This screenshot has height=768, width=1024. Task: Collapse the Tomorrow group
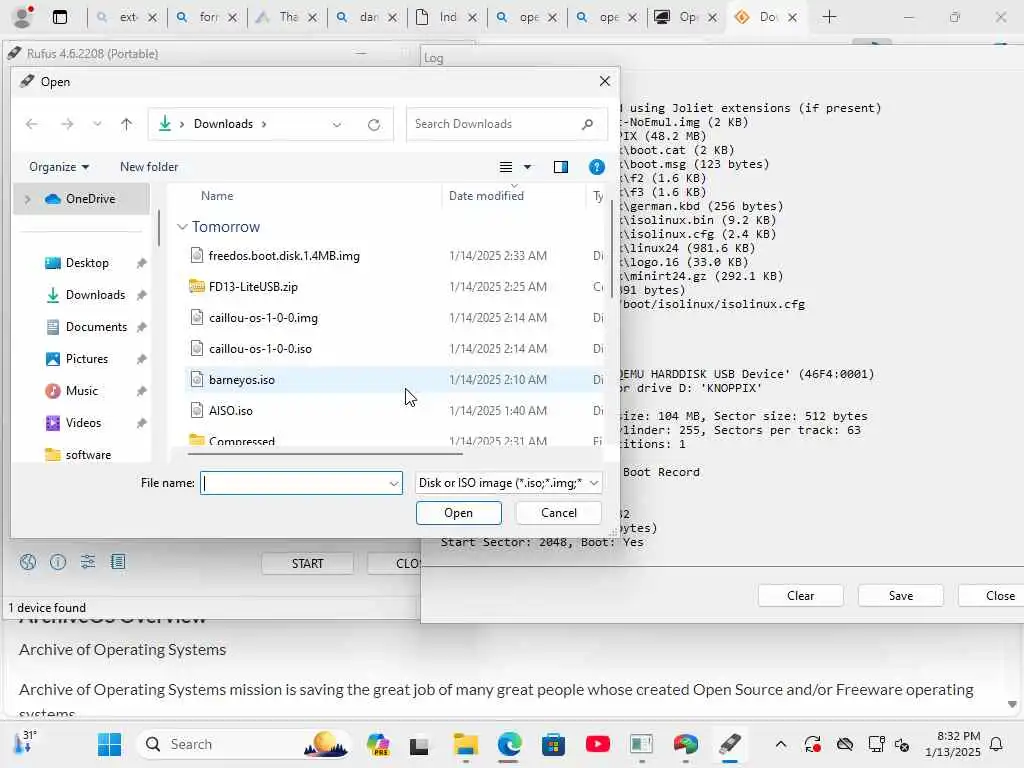182,227
